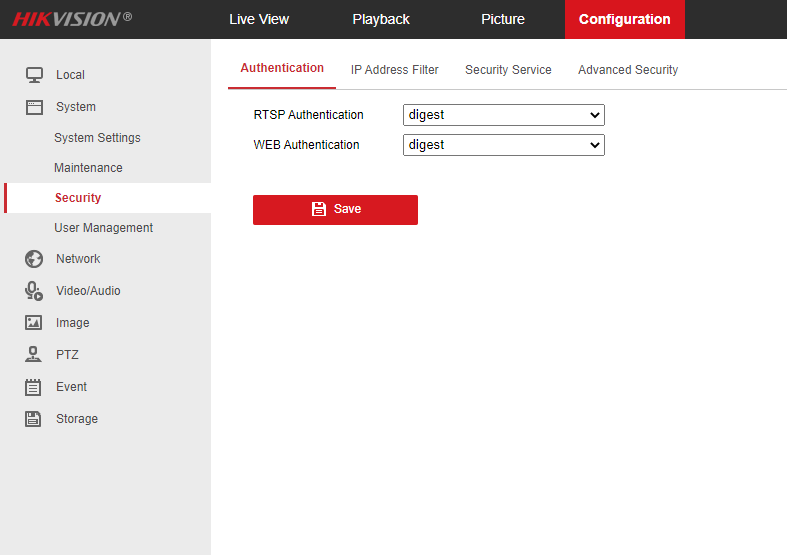Click the PTZ joystick icon
The image size is (787, 555).
[34, 355]
